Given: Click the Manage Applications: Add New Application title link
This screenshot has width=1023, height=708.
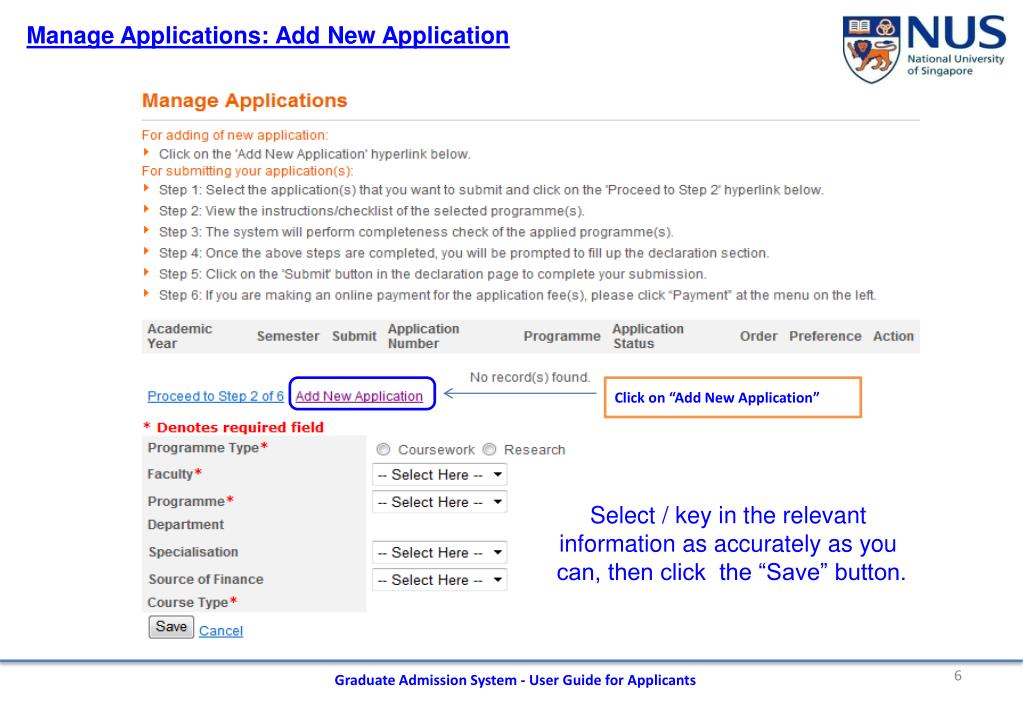Looking at the screenshot, I should pos(267,35).
